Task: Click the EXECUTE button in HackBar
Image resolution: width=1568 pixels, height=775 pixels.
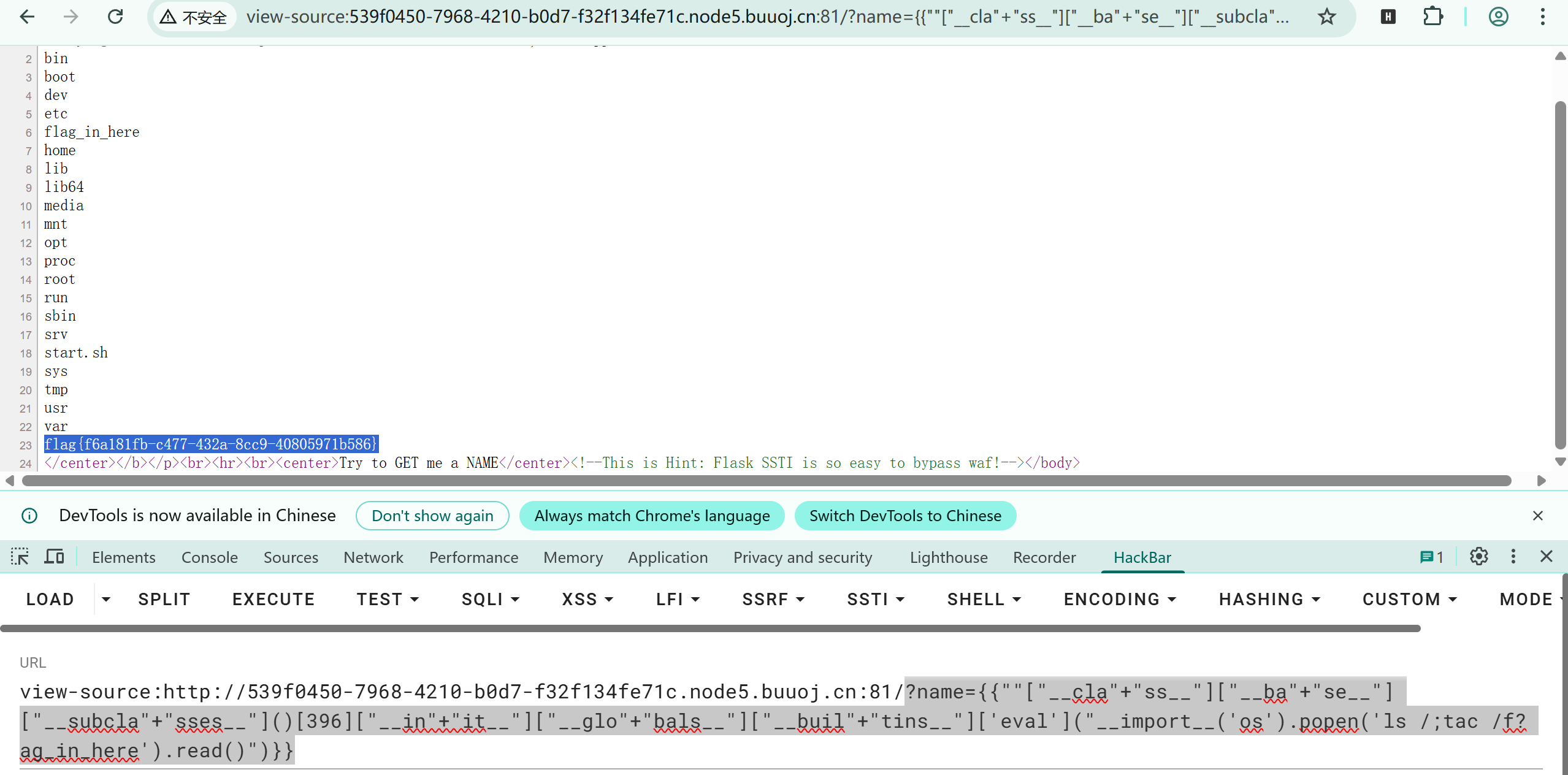Action: pos(273,599)
